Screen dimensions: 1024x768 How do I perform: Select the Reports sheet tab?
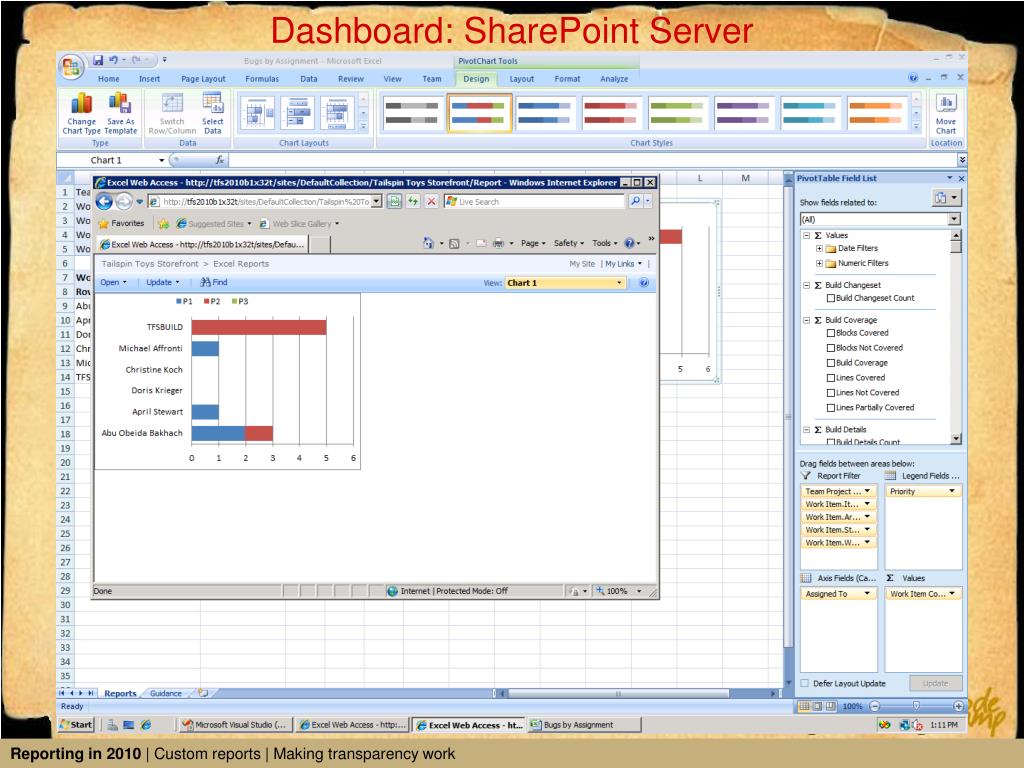coord(120,693)
